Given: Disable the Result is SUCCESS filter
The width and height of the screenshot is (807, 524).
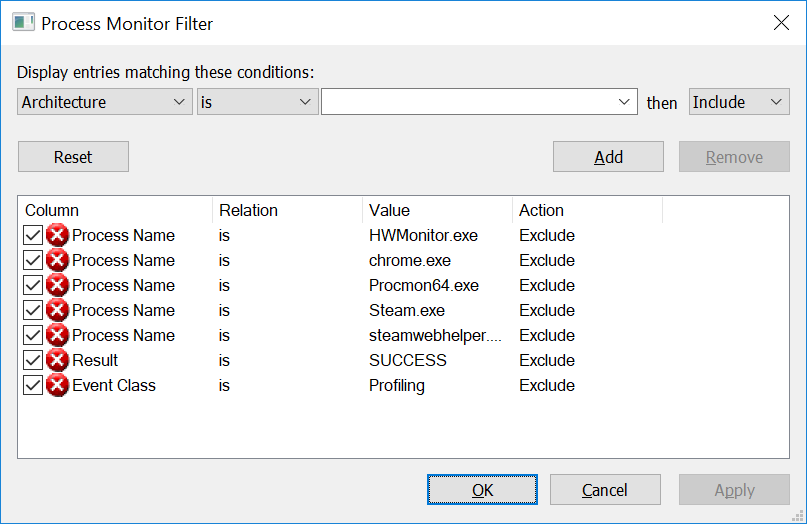Looking at the screenshot, I should coord(33,361).
